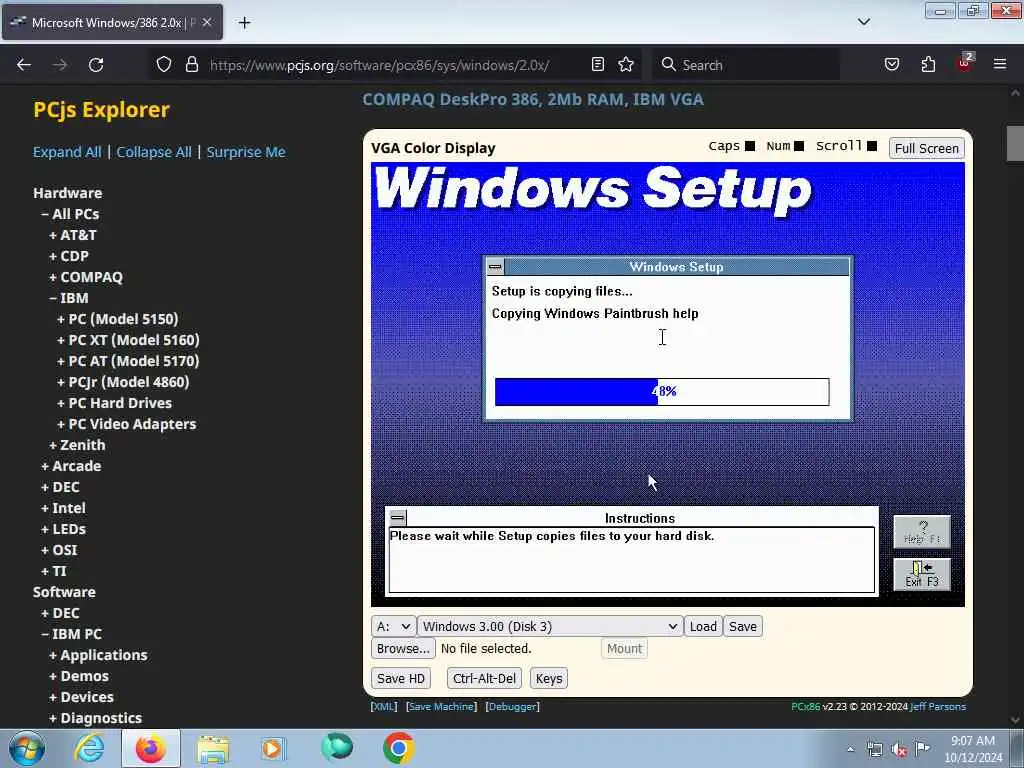Open the Debugger link

coord(512,707)
